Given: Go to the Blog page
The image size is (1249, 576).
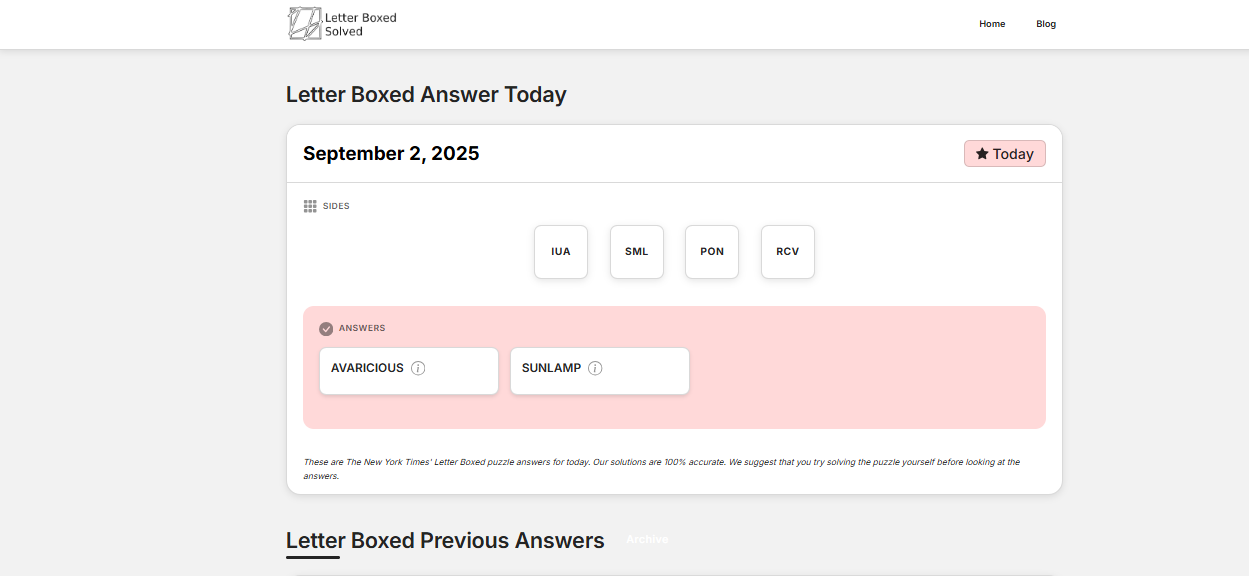Looking at the screenshot, I should 1046,24.
